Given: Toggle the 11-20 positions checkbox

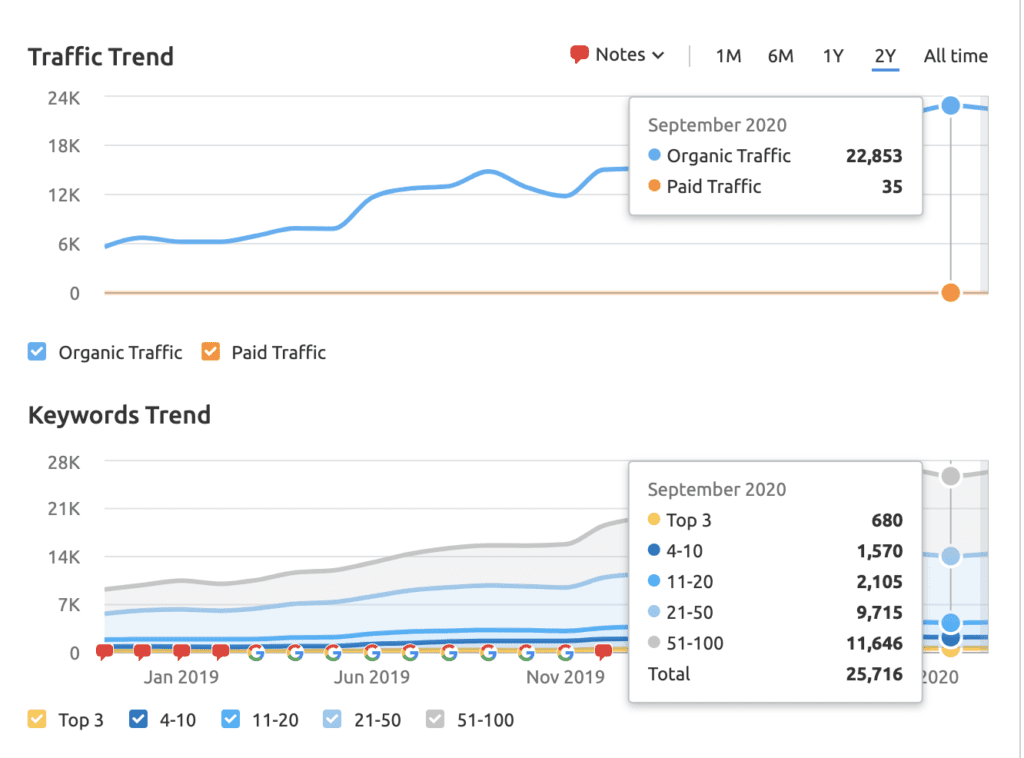Looking at the screenshot, I should click(x=231, y=719).
